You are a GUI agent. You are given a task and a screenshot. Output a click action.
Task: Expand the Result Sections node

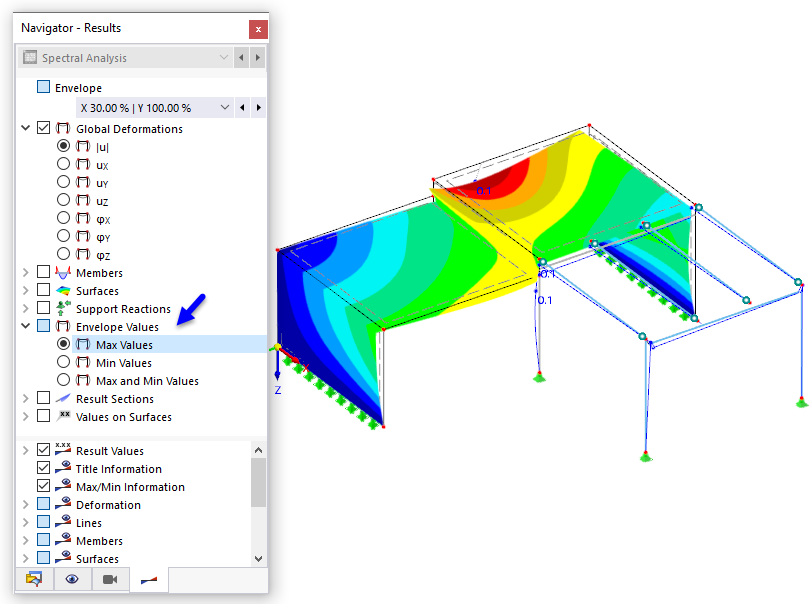pos(25,398)
